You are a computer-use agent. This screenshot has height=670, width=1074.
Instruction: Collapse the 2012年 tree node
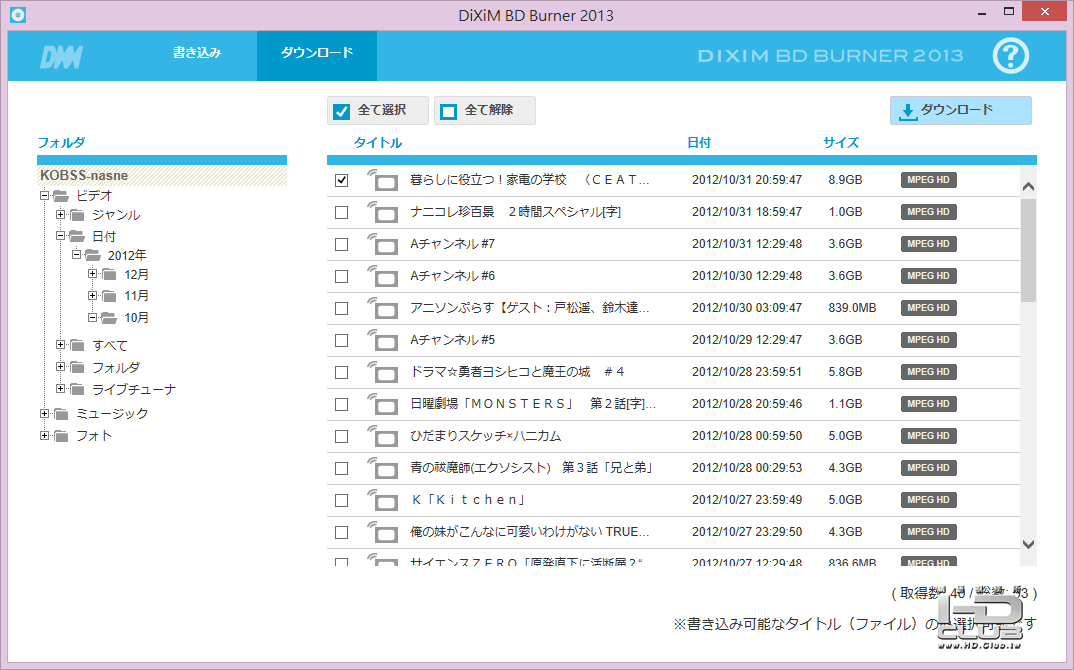click(x=76, y=254)
